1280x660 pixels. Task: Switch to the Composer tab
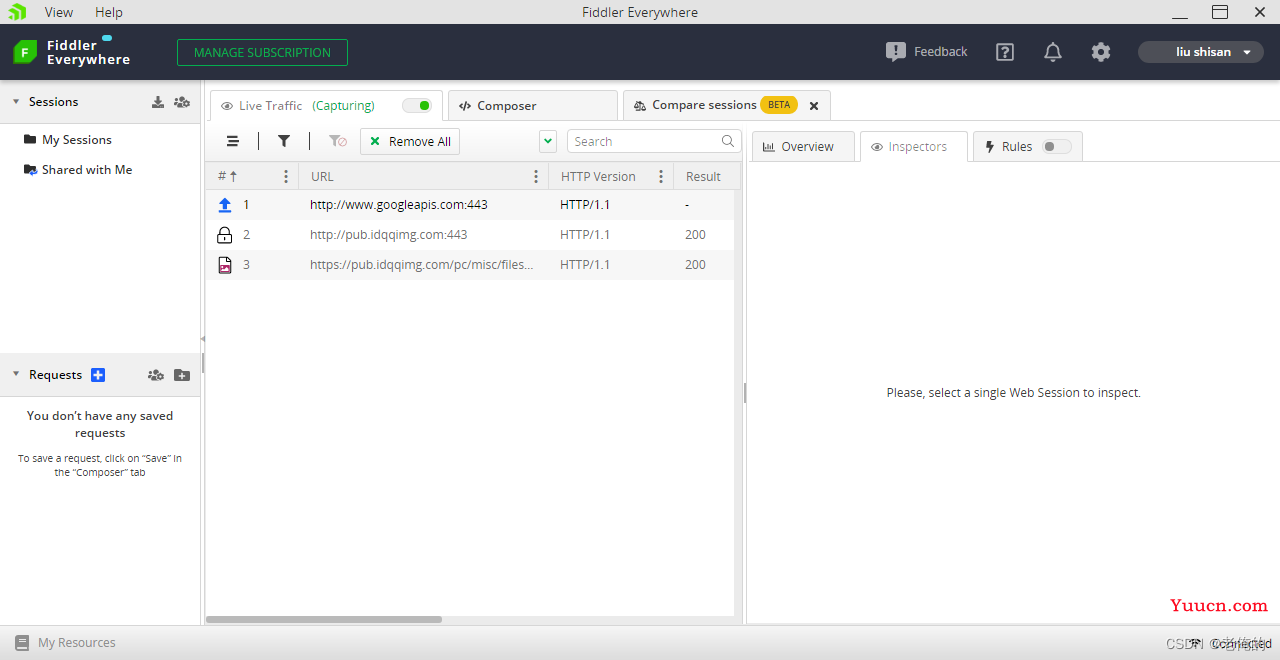tap(533, 106)
